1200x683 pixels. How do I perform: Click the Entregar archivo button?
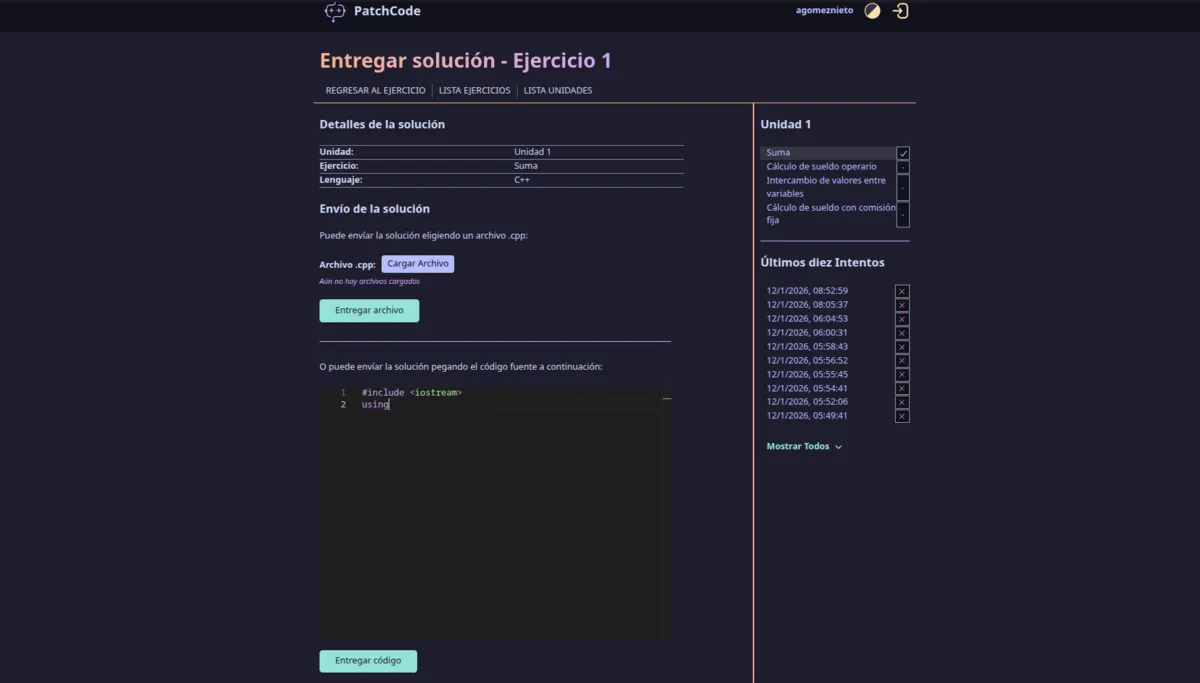coord(369,310)
